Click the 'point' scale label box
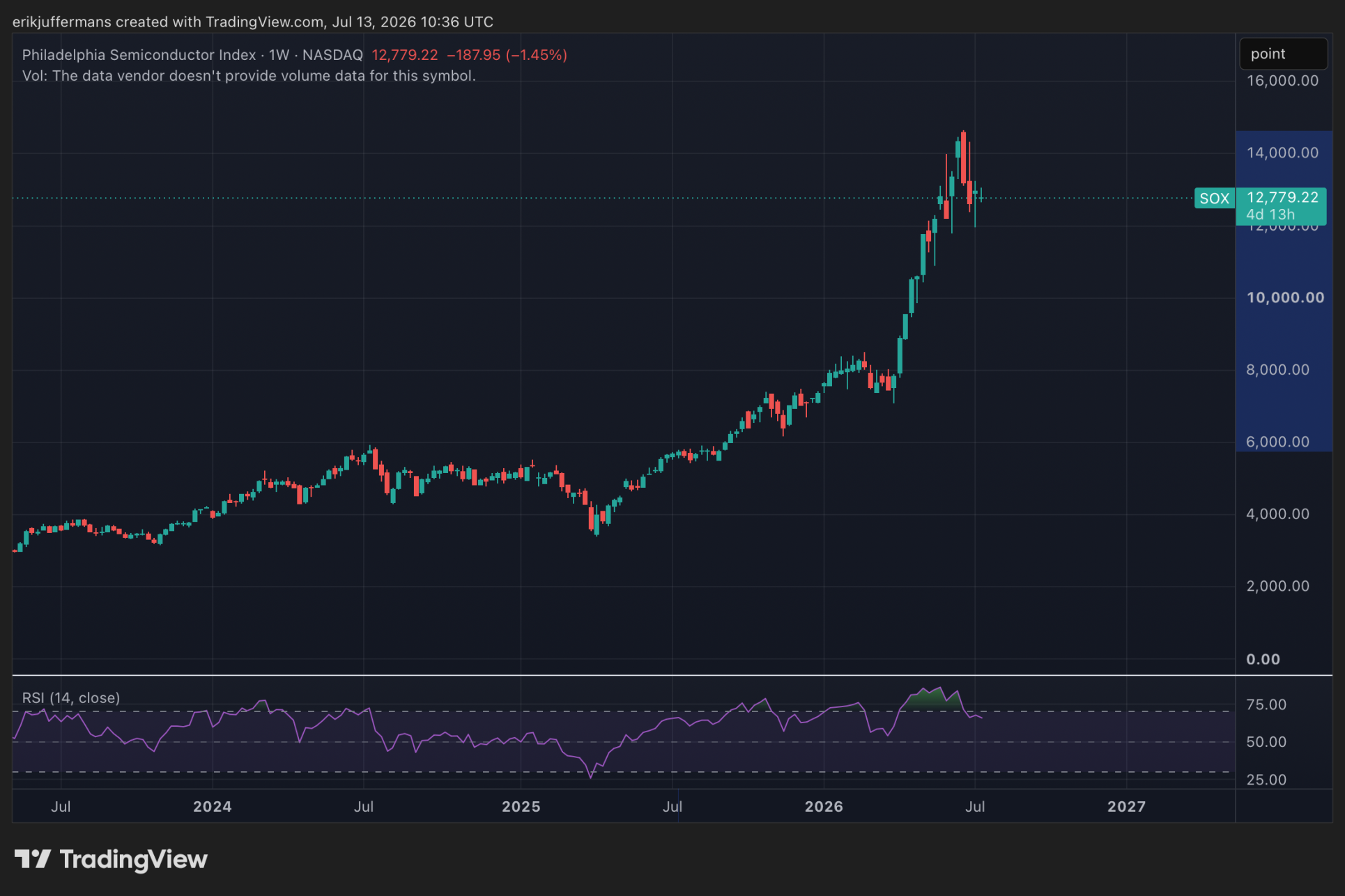The image size is (1345, 896). point(1283,54)
